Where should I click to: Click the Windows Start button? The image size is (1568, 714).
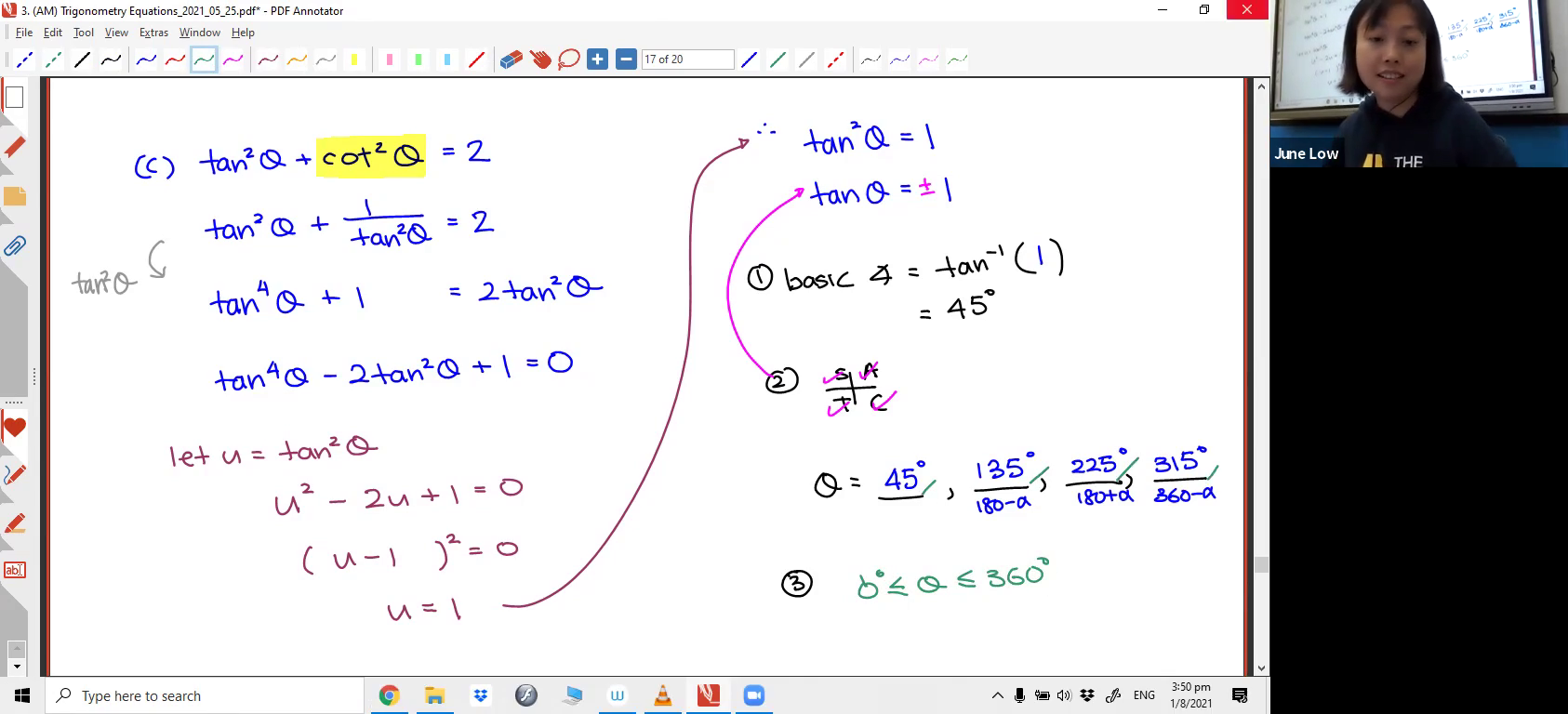[22, 695]
